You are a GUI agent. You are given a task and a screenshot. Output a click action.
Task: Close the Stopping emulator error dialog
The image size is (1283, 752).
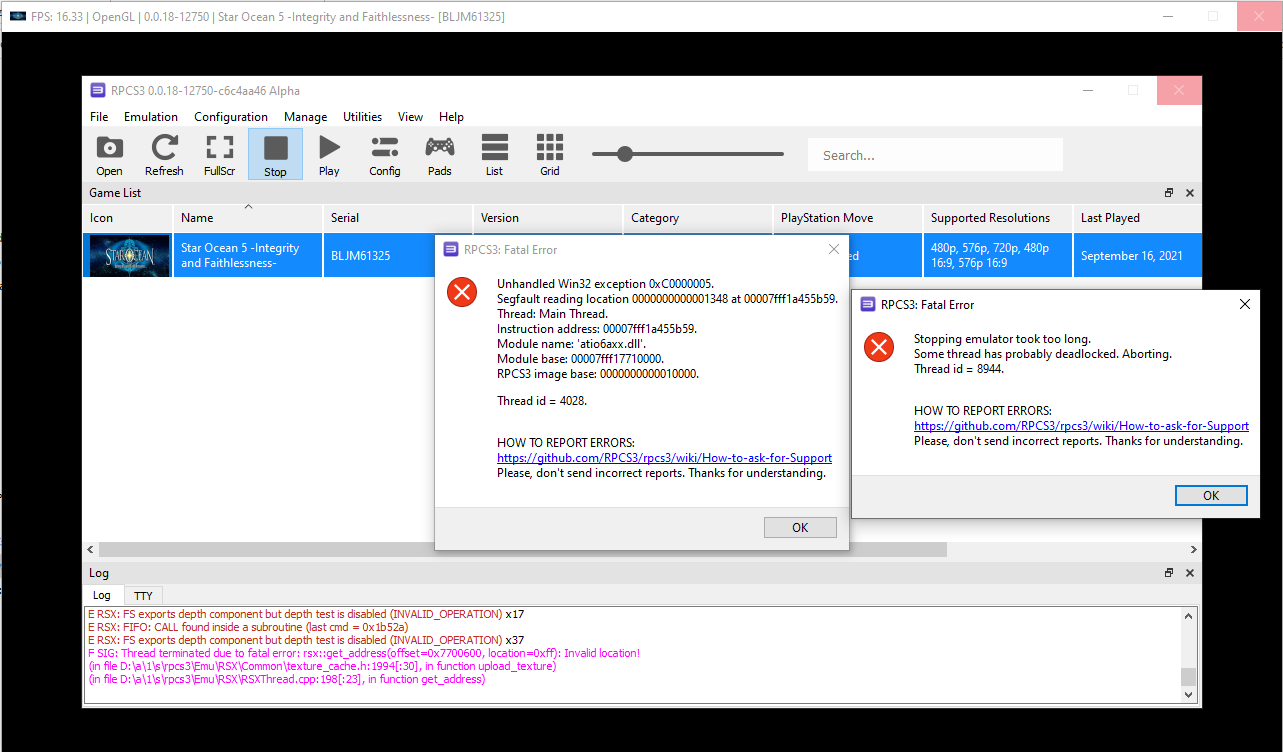[1244, 304]
